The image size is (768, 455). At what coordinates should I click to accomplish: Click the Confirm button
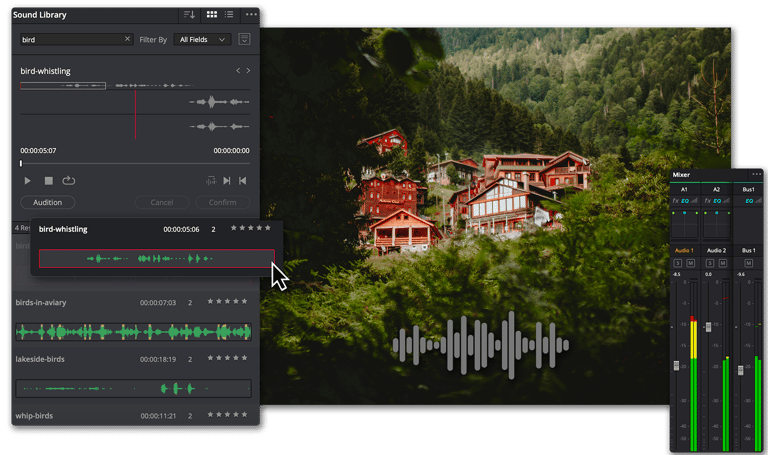pyautogui.click(x=222, y=202)
